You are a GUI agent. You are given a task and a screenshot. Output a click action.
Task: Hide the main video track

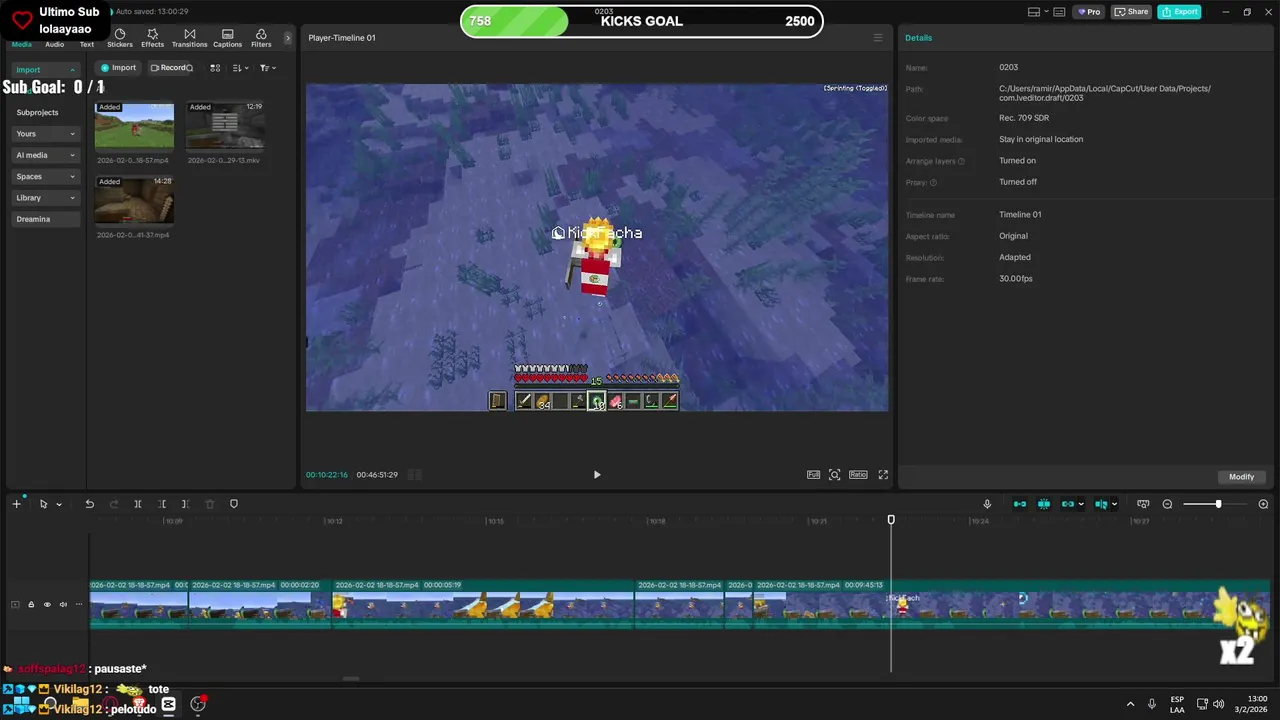[x=46, y=604]
